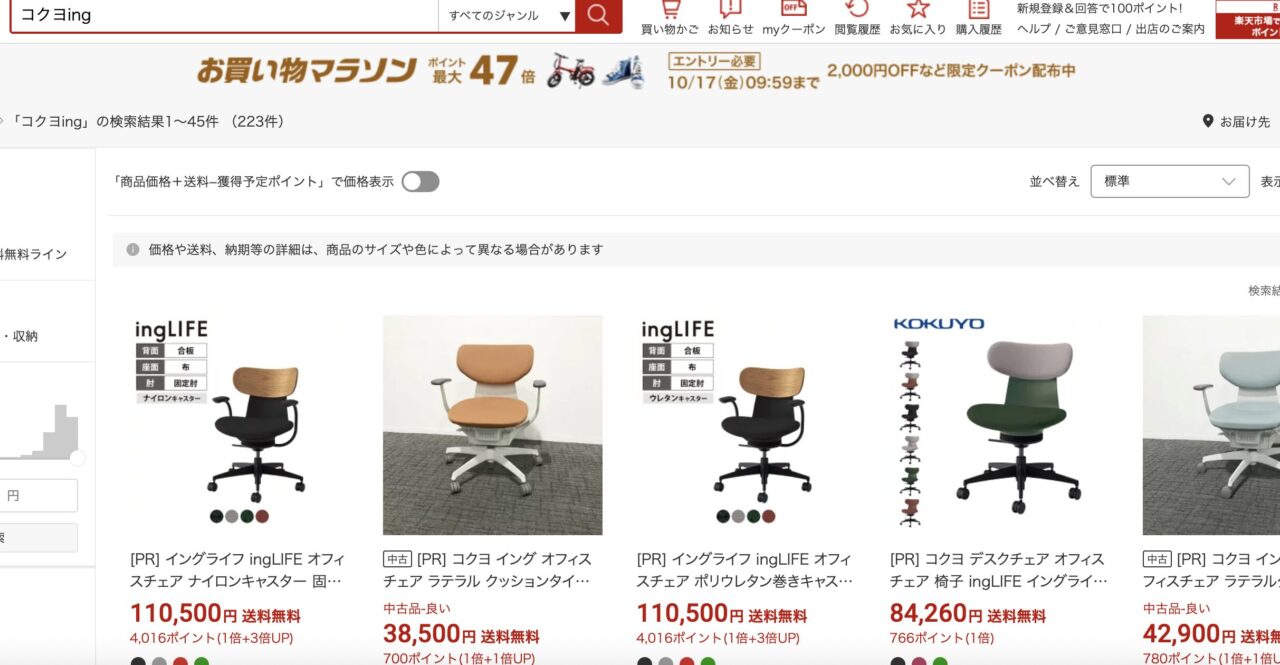This screenshot has height=665, width=1280.
Task: Open the すべてのジャンル genre dropdown
Action: coord(508,16)
